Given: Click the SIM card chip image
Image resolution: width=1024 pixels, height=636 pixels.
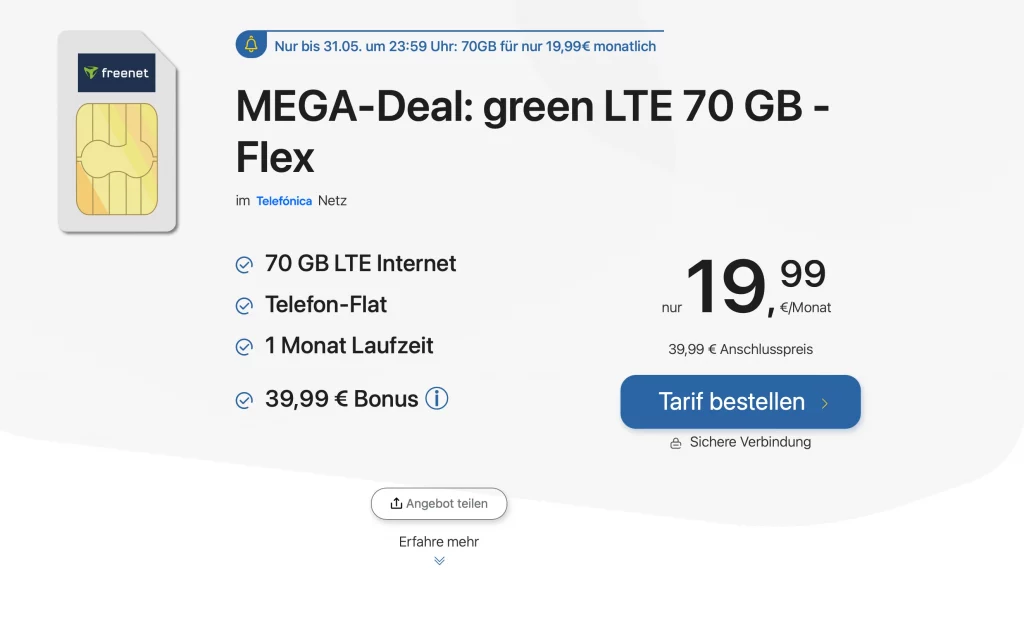Looking at the screenshot, I should [117, 159].
